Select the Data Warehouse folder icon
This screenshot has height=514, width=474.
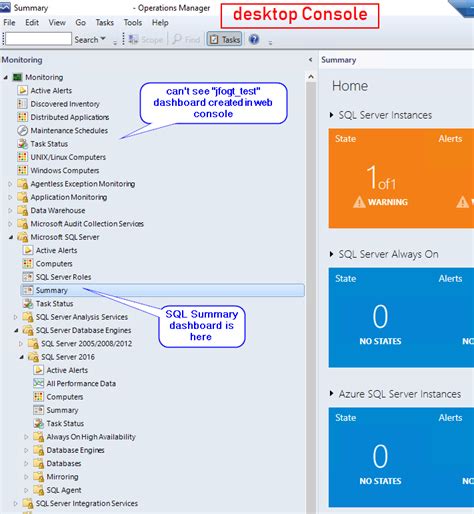(x=22, y=210)
